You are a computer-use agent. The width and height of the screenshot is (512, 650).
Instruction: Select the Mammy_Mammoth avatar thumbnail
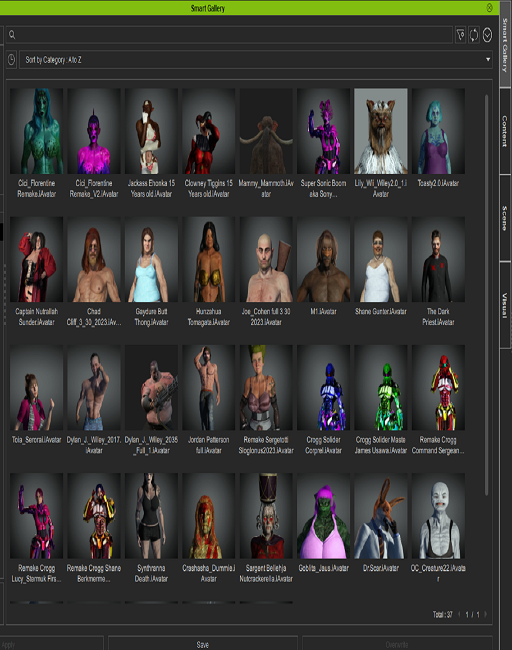point(266,131)
